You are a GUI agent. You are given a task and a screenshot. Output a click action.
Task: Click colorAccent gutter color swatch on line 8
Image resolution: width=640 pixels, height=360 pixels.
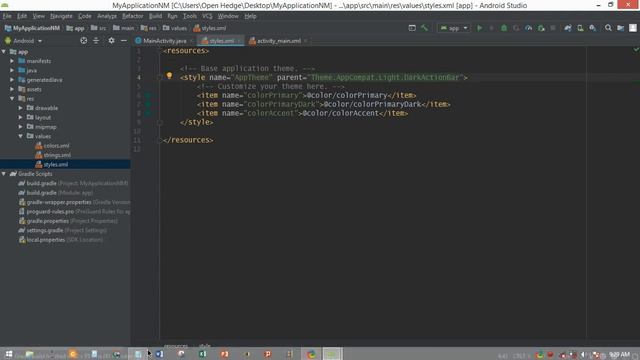(x=148, y=113)
